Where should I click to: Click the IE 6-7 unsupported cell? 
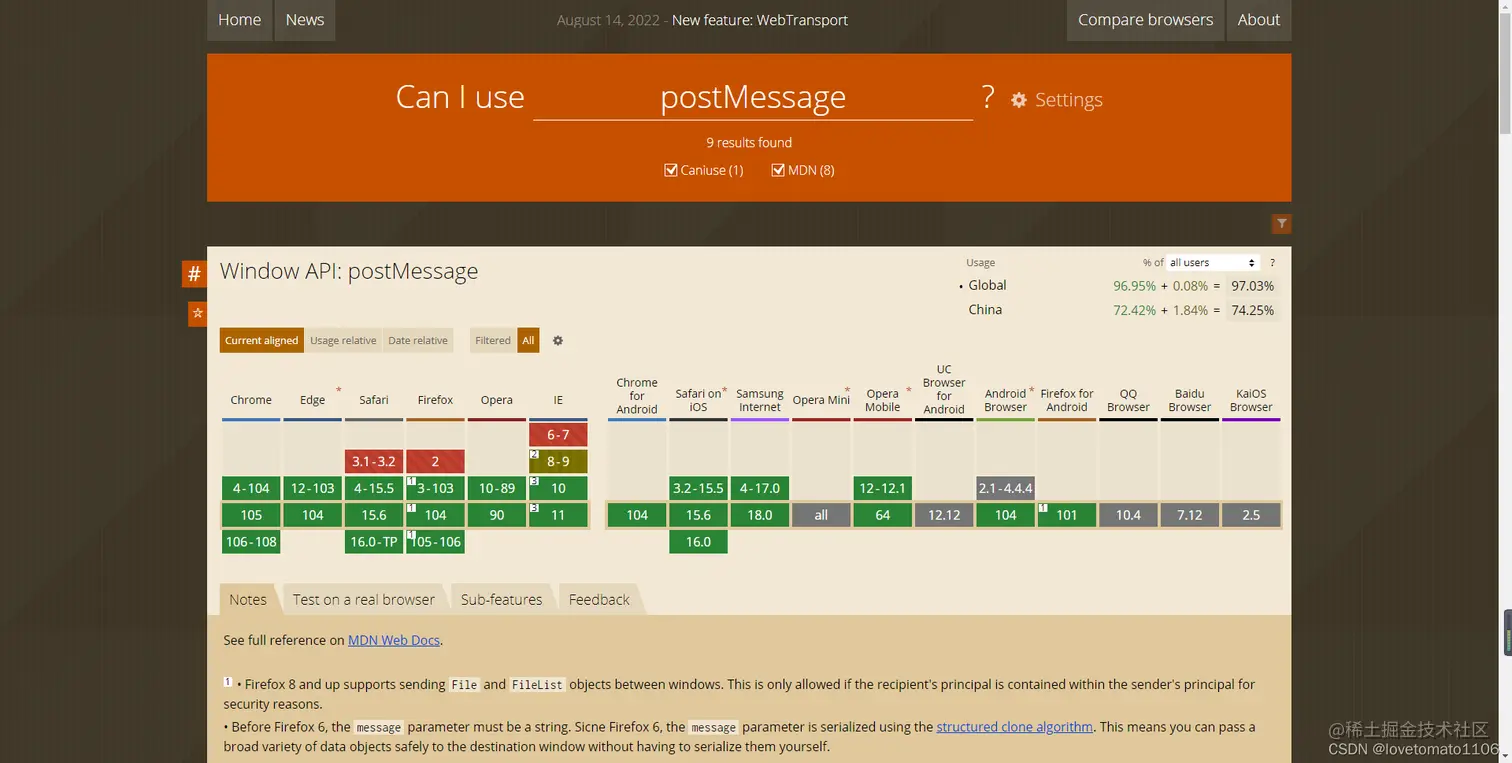pyautogui.click(x=558, y=435)
